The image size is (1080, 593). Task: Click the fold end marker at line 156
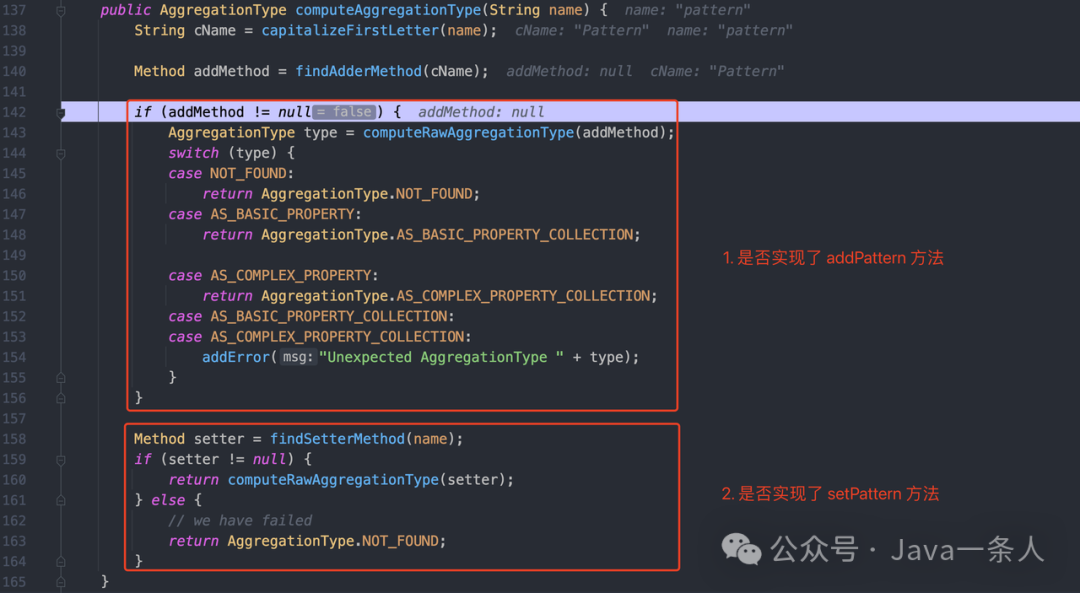[x=61, y=398]
